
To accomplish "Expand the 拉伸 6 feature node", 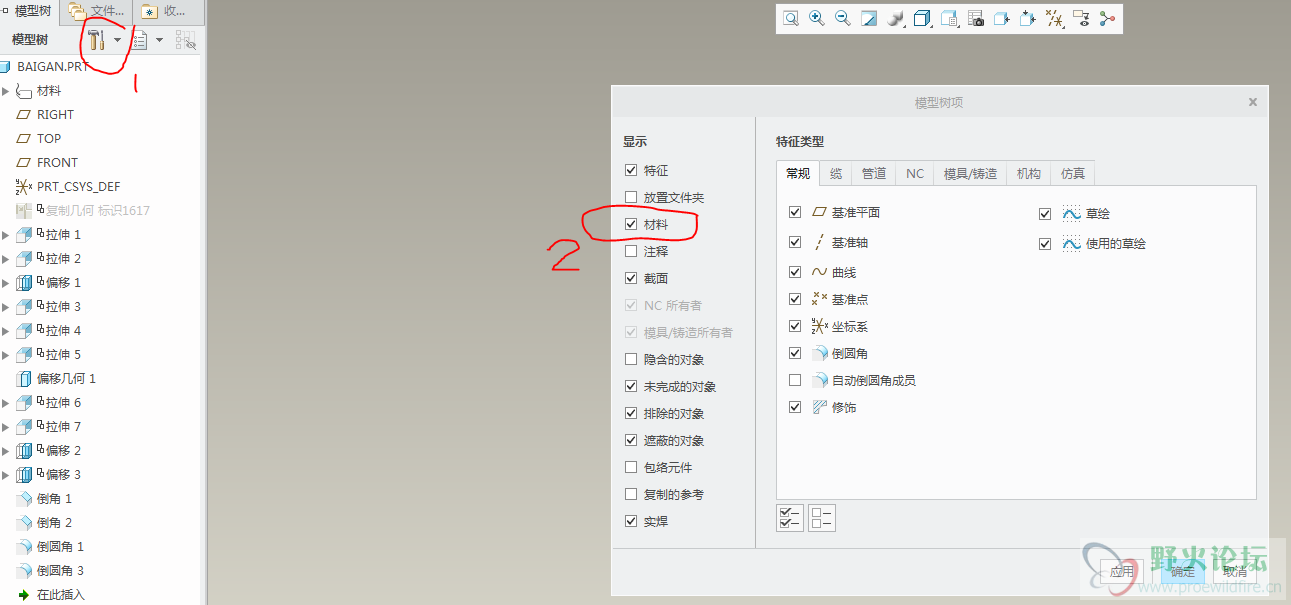I will (x=5, y=403).
